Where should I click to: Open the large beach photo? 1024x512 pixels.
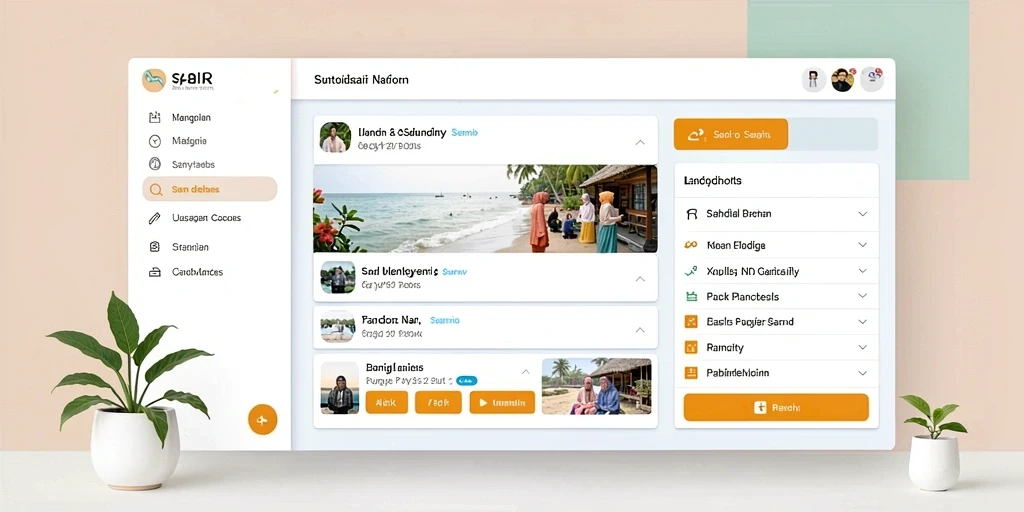click(x=485, y=208)
